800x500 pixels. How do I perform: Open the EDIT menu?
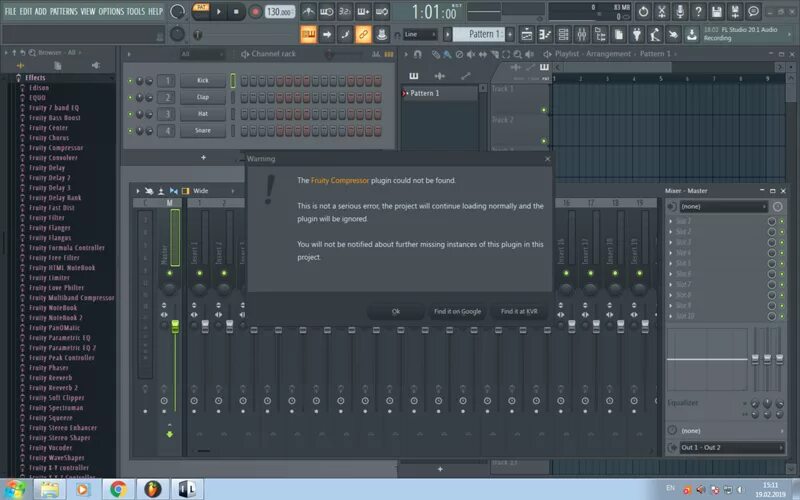(x=26, y=11)
